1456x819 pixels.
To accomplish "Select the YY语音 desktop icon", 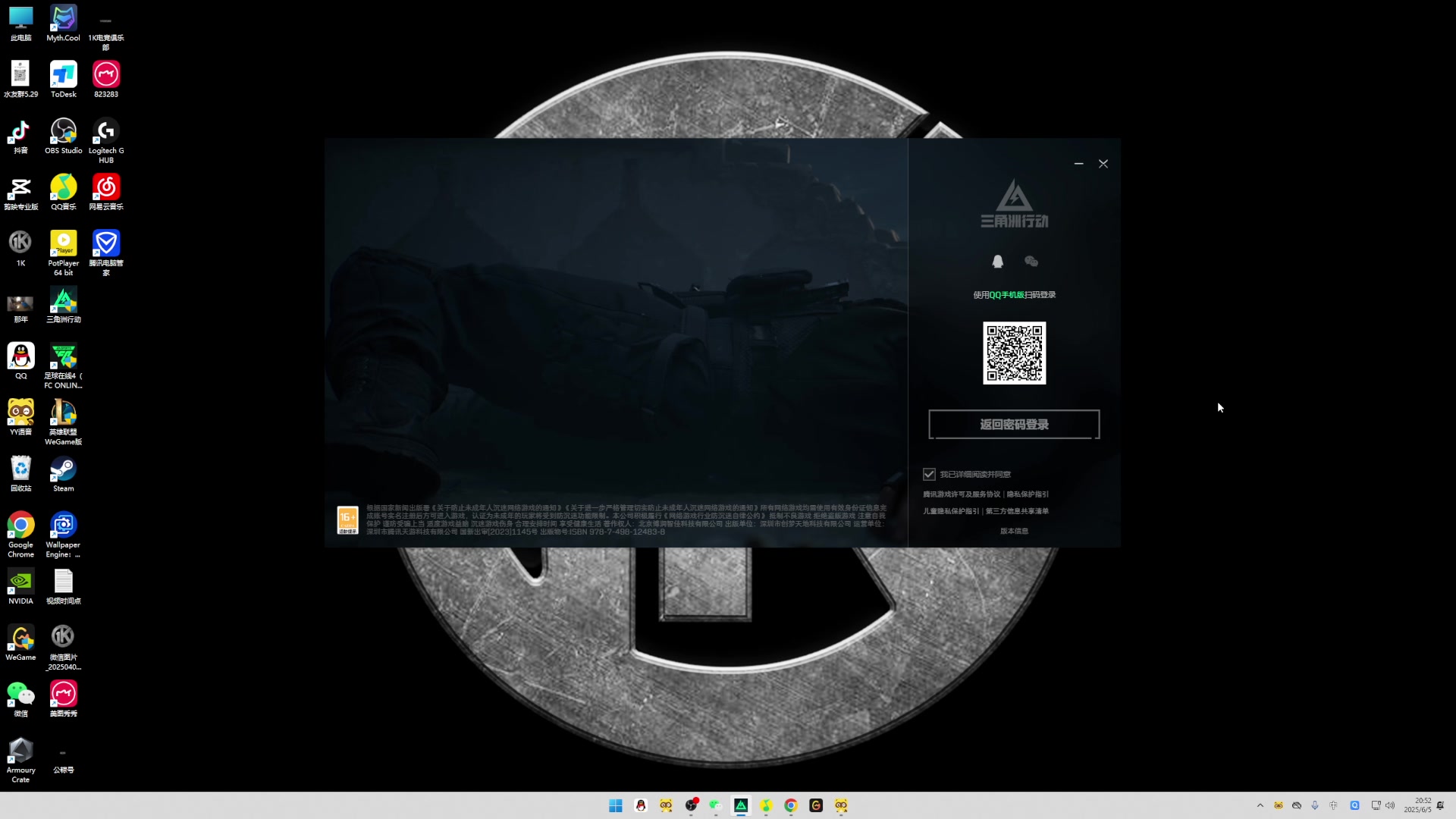I will pos(20,418).
